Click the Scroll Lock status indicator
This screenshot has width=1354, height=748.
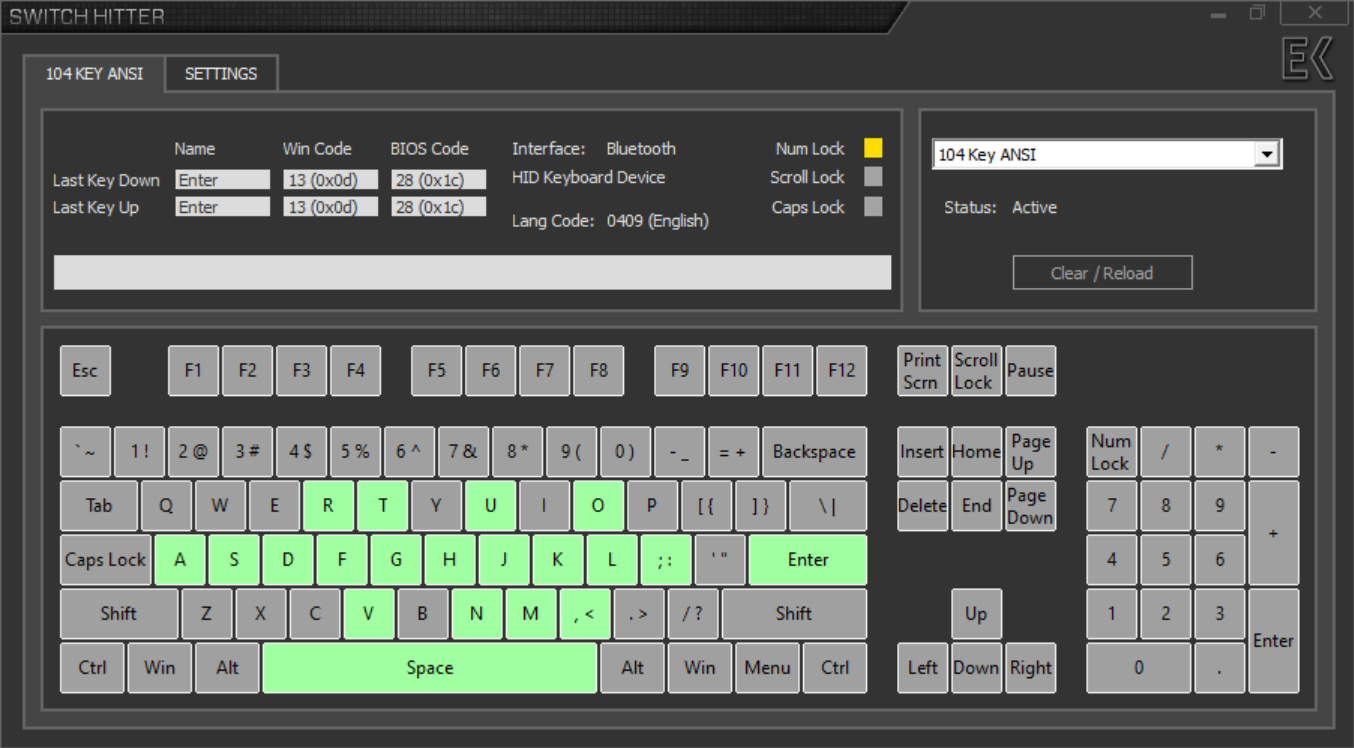[x=873, y=177]
